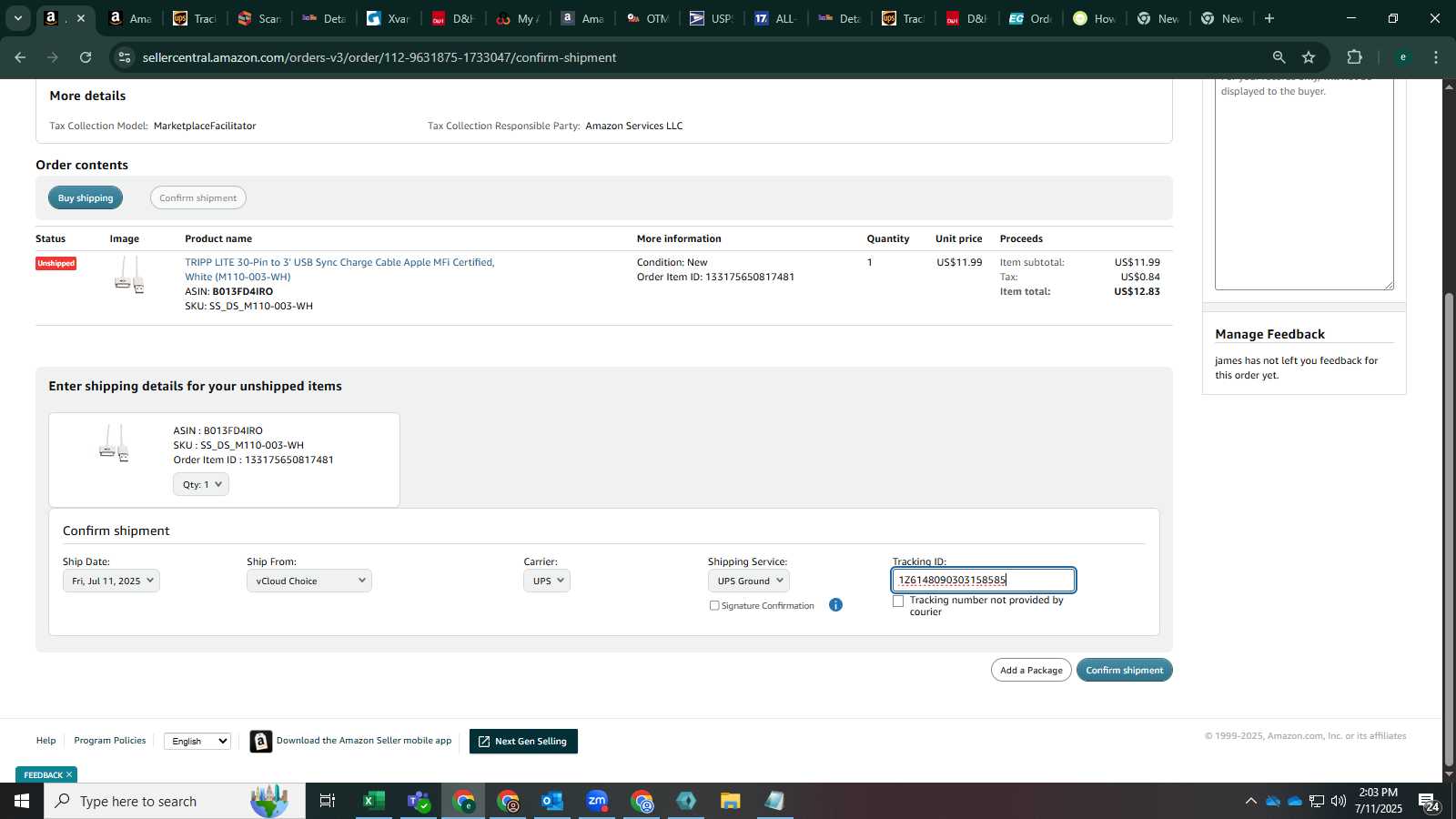Switch to the 'Scan' tab
The height and width of the screenshot is (819, 1456).
258,18
